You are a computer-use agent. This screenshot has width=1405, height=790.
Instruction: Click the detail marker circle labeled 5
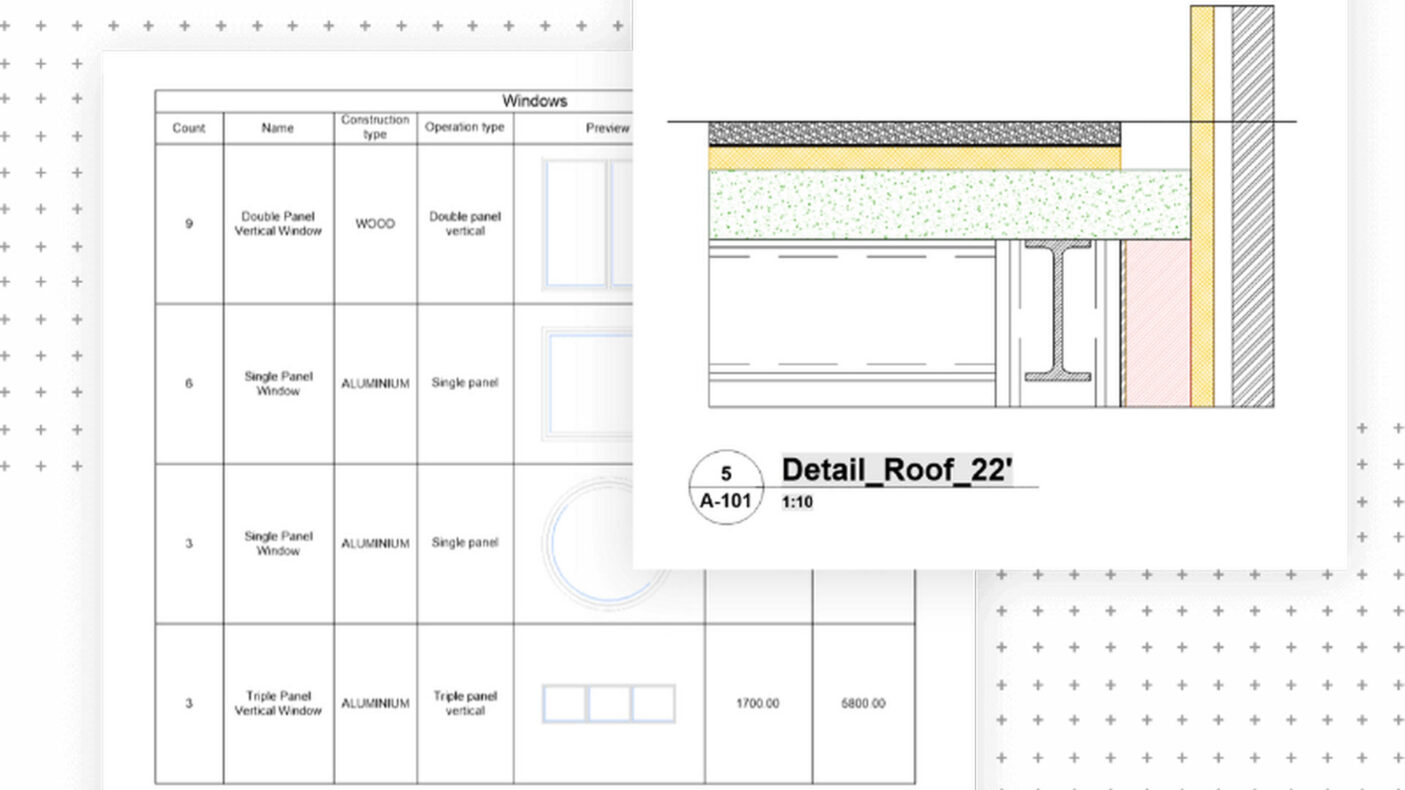[x=726, y=473]
